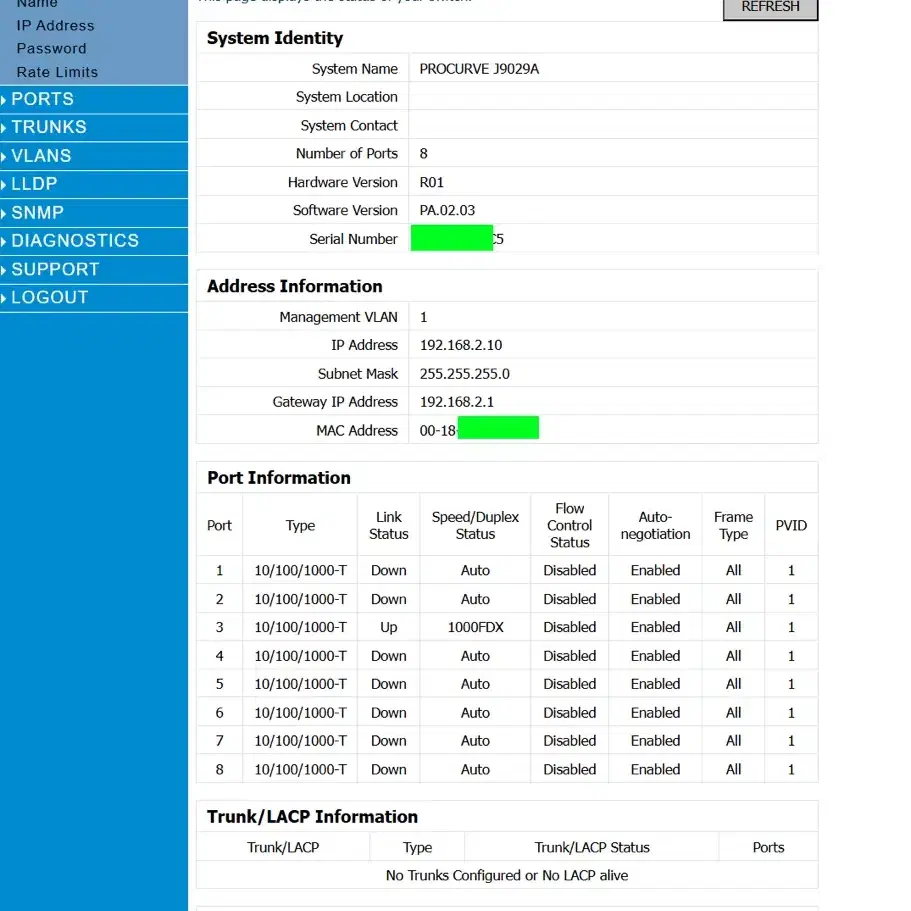This screenshot has height=911, width=911.
Task: Click the arrow icon beside LOGOUT
Action: tap(3, 298)
